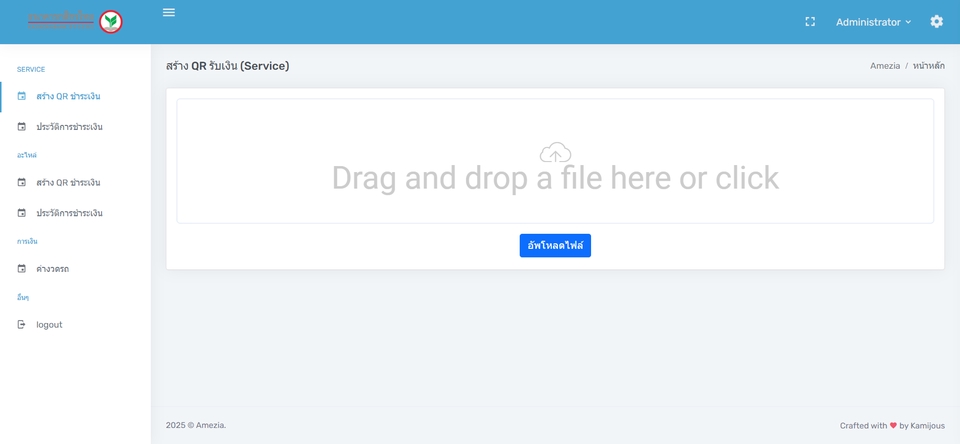The image size is (960, 444).
Task: Expand the Administrator user dropdown
Action: coord(873,22)
